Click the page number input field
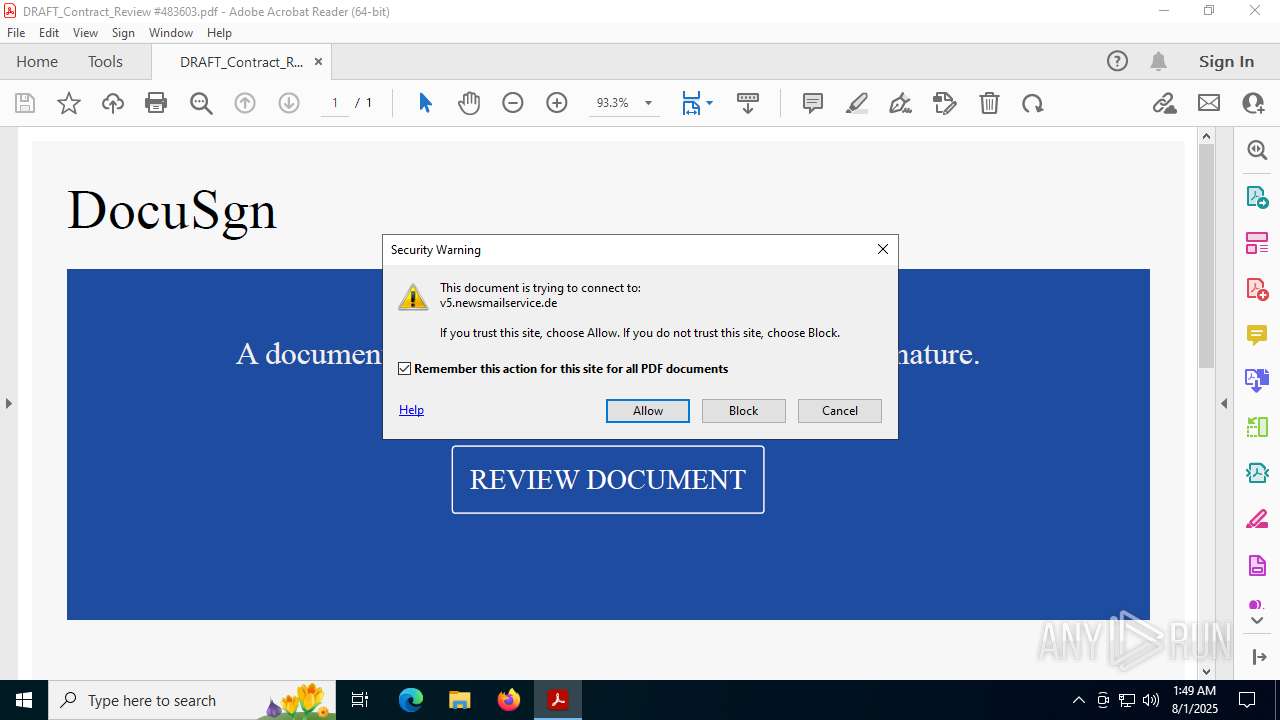Image resolution: width=1280 pixels, height=720 pixels. tap(335, 103)
